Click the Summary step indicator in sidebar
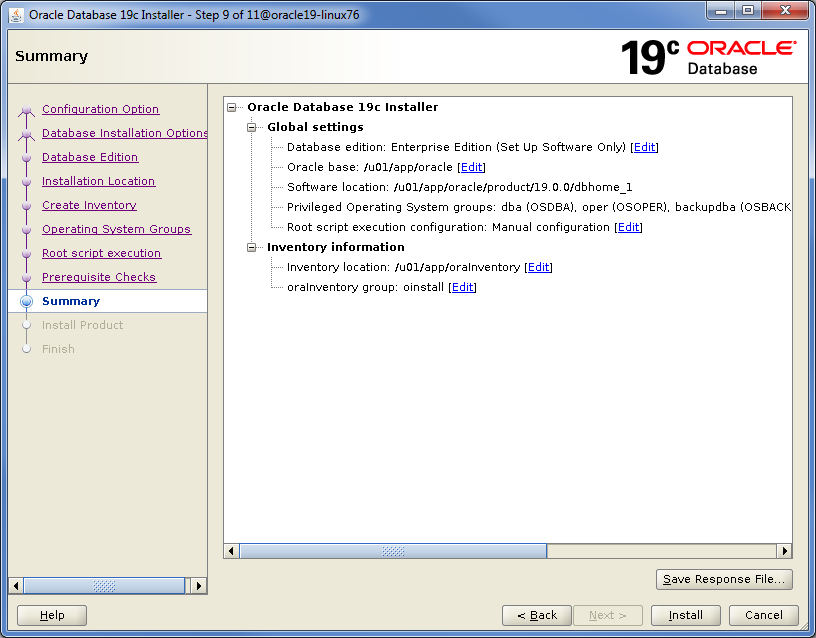 (x=71, y=301)
